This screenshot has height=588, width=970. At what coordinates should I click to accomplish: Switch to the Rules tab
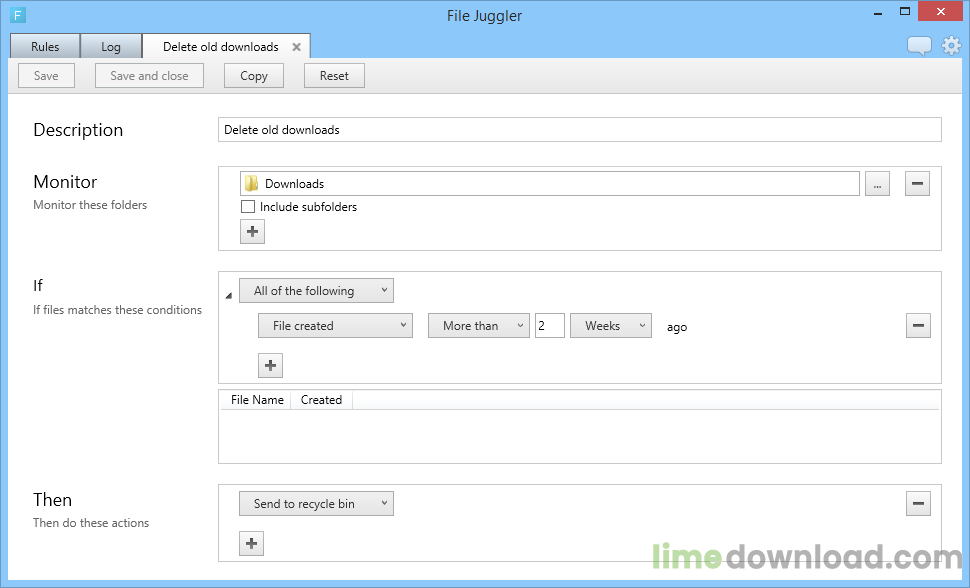click(x=44, y=45)
